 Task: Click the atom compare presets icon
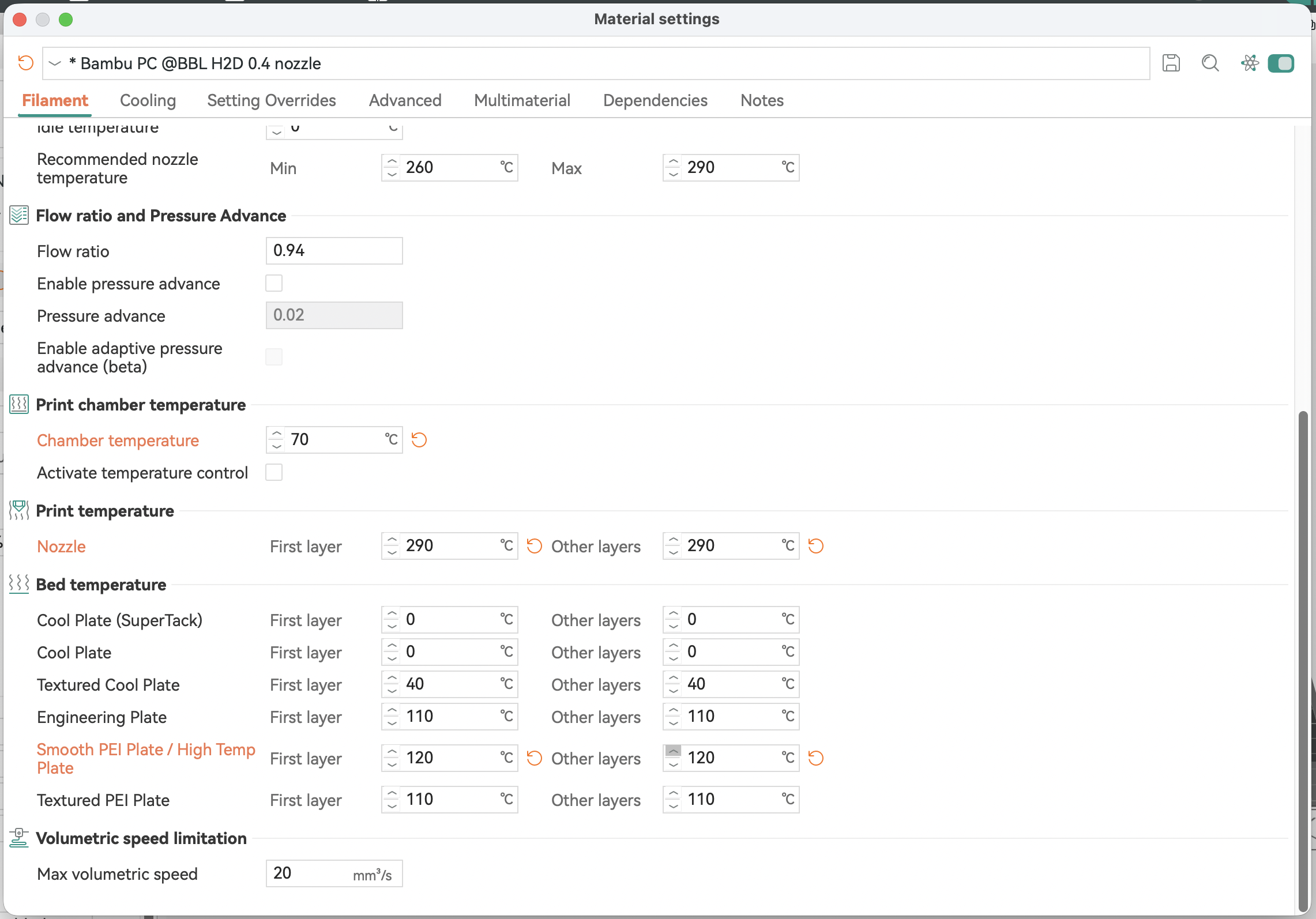(x=1249, y=63)
